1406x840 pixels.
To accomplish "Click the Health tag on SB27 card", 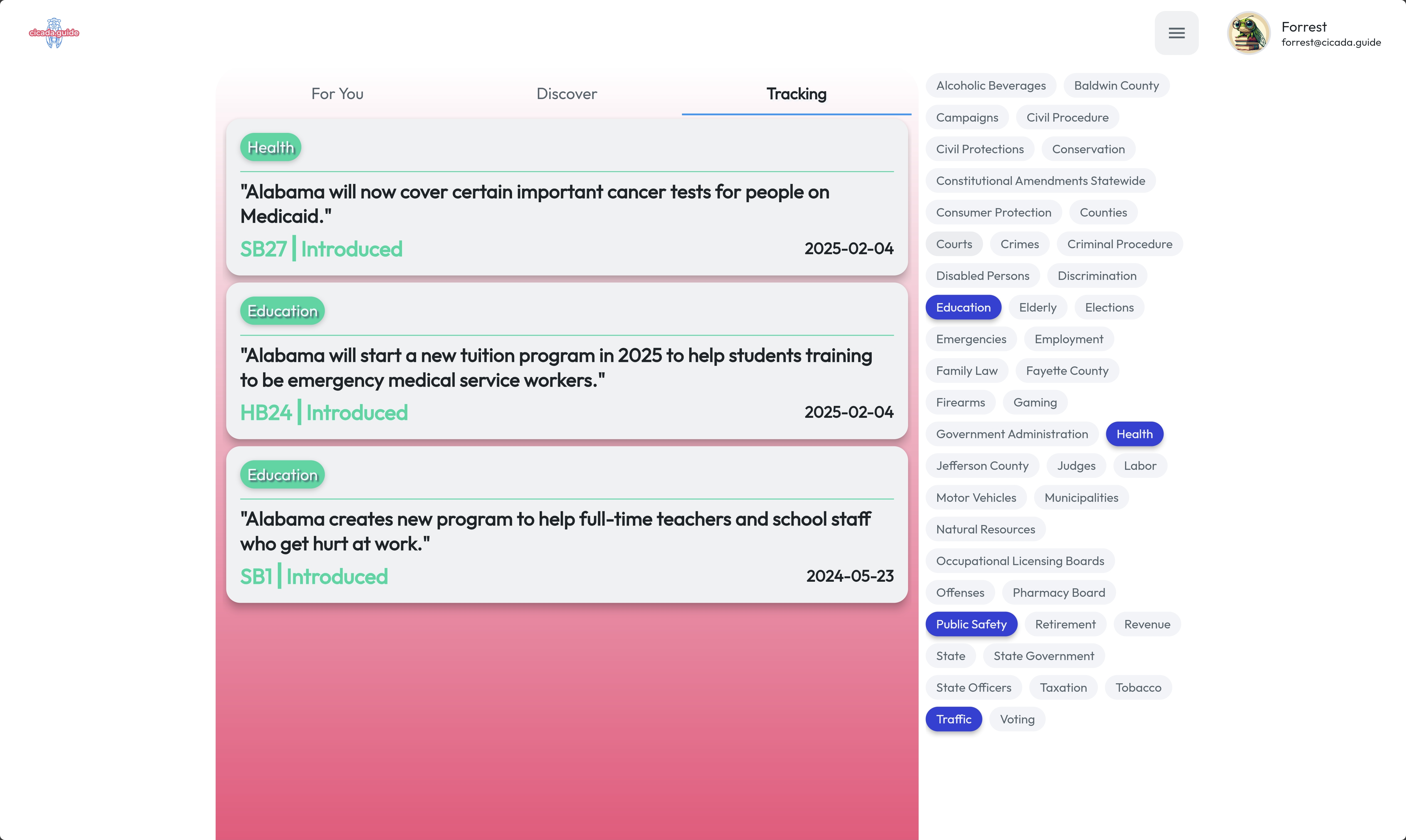I will coord(270,147).
